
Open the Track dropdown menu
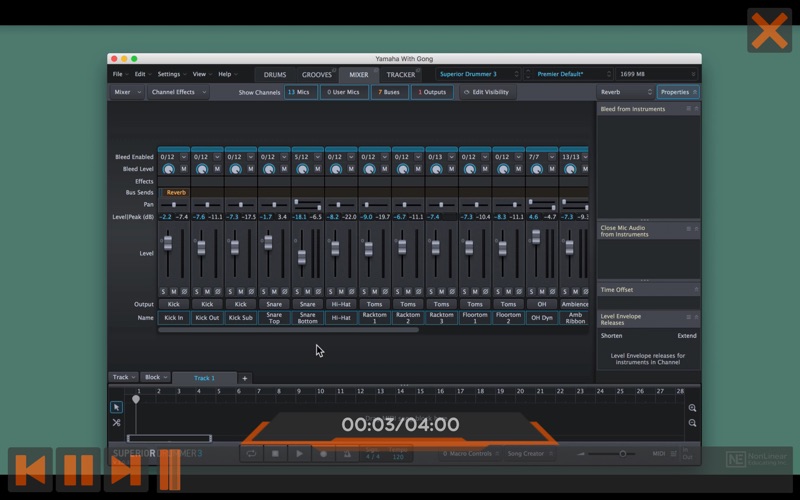point(123,378)
